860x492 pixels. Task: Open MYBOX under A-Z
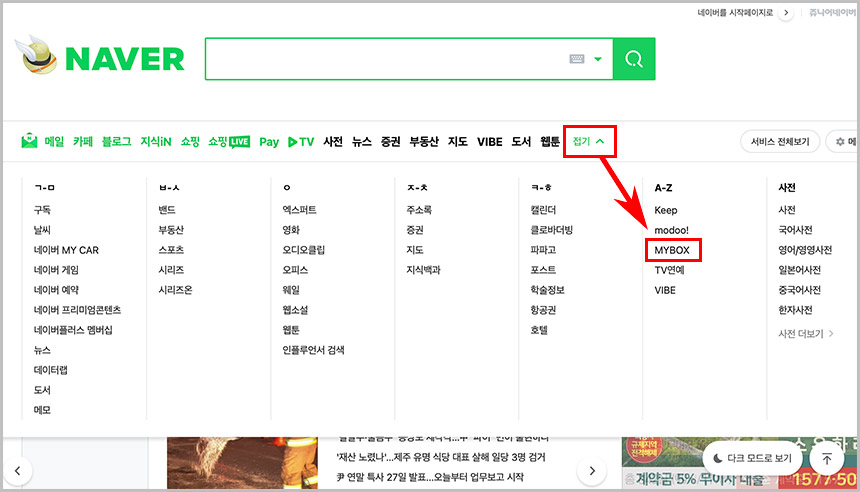(672, 250)
